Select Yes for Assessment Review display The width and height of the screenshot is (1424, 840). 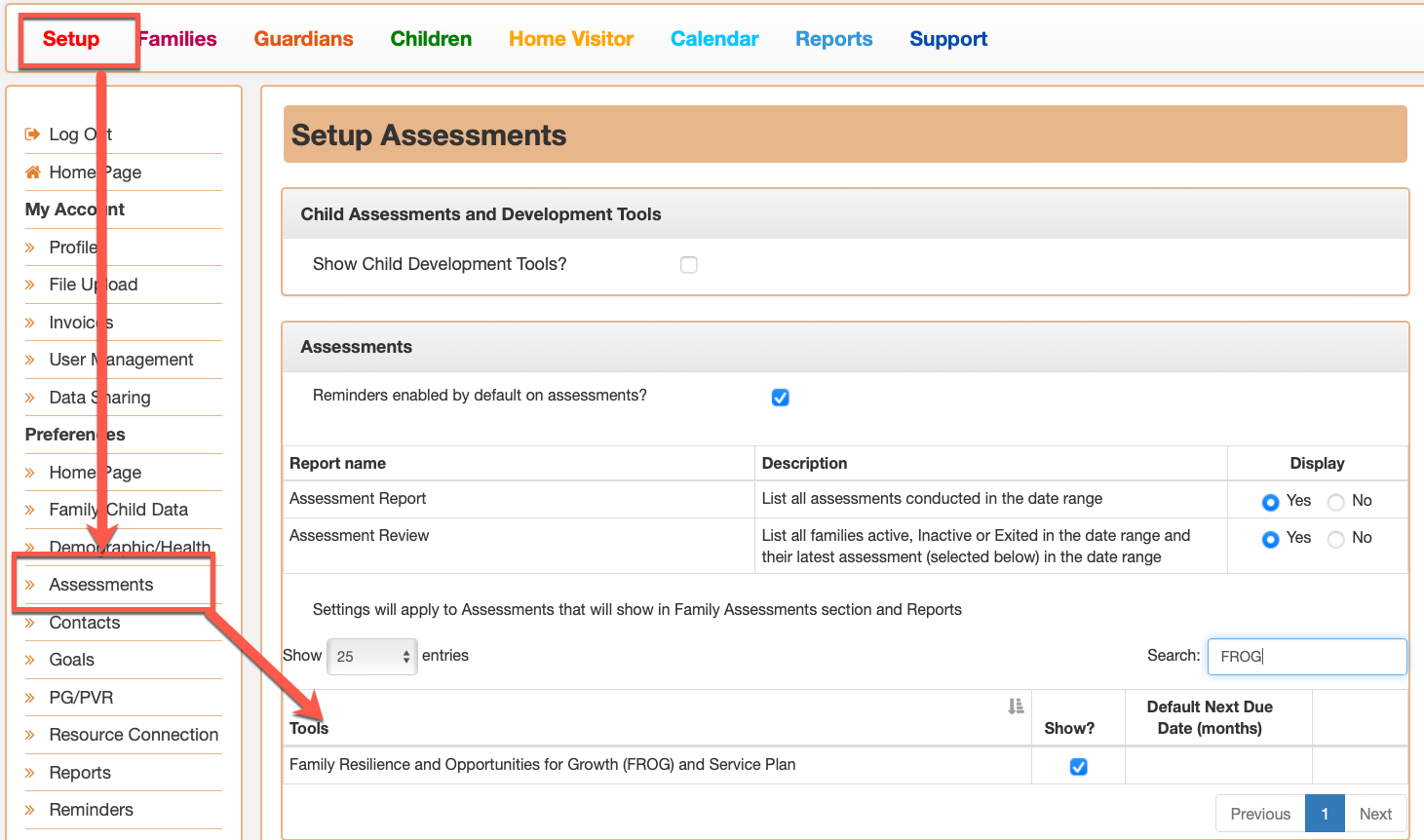pos(1270,539)
